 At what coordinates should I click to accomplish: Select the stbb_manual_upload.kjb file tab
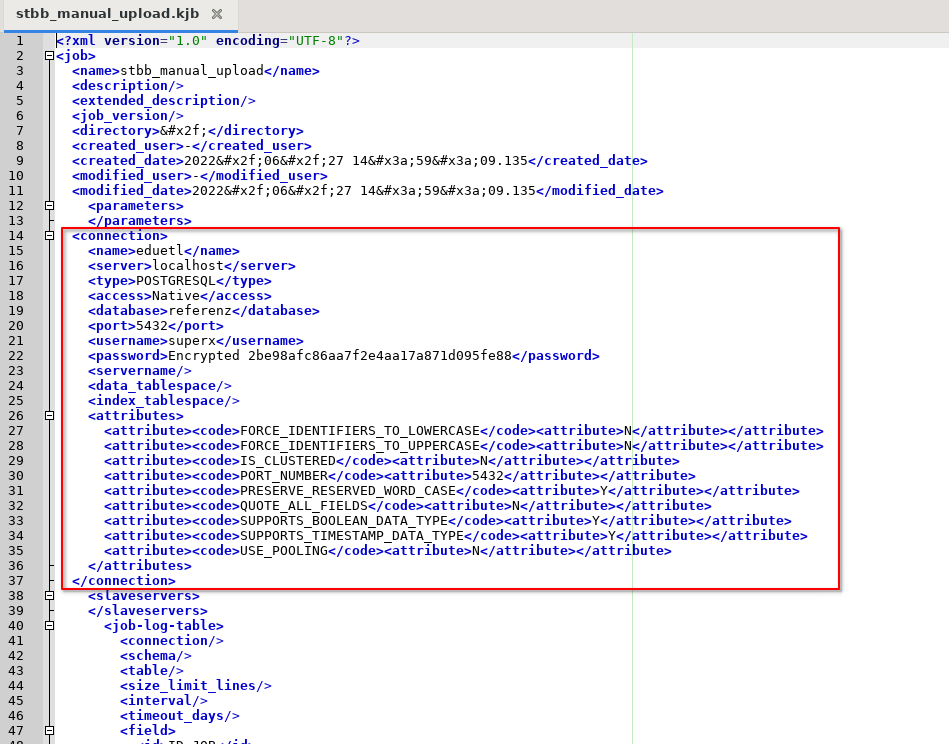pos(110,15)
